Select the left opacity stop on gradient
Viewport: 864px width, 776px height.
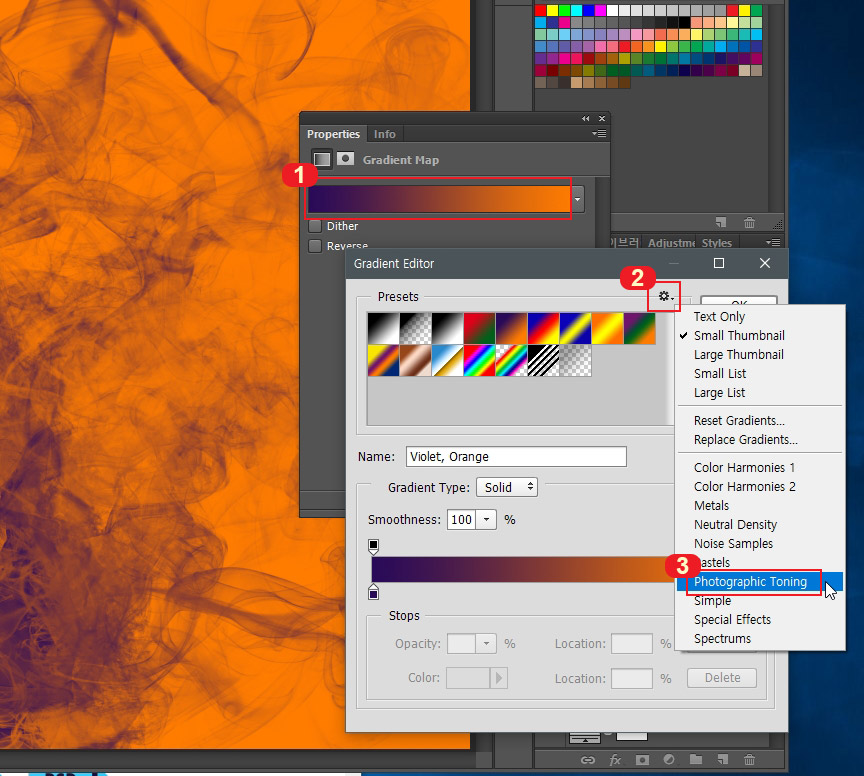373,546
